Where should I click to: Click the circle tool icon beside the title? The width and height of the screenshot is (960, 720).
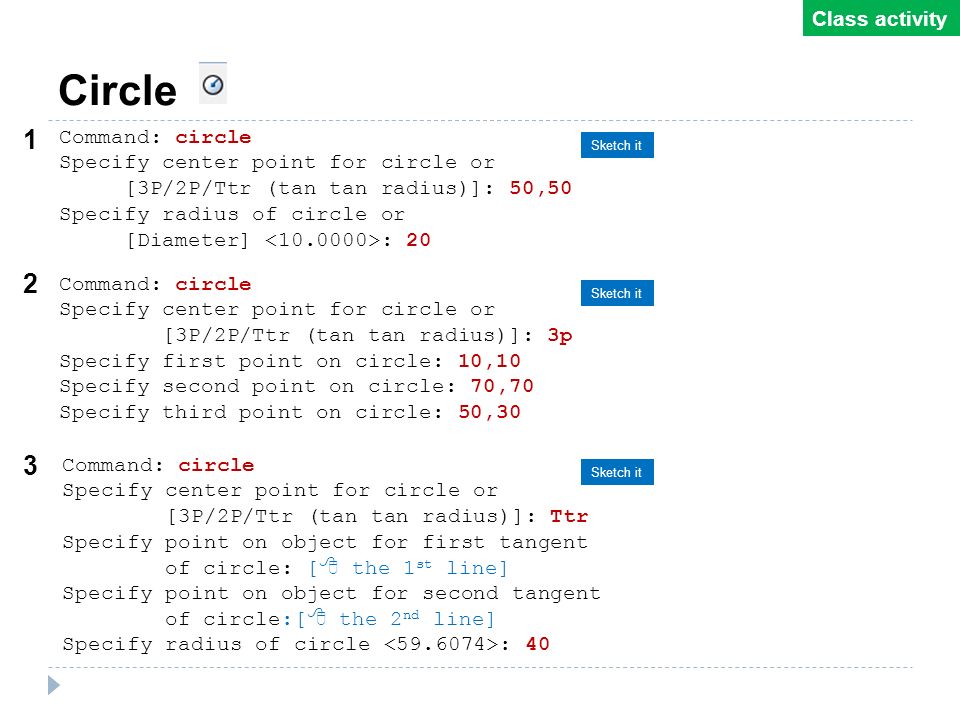212,83
